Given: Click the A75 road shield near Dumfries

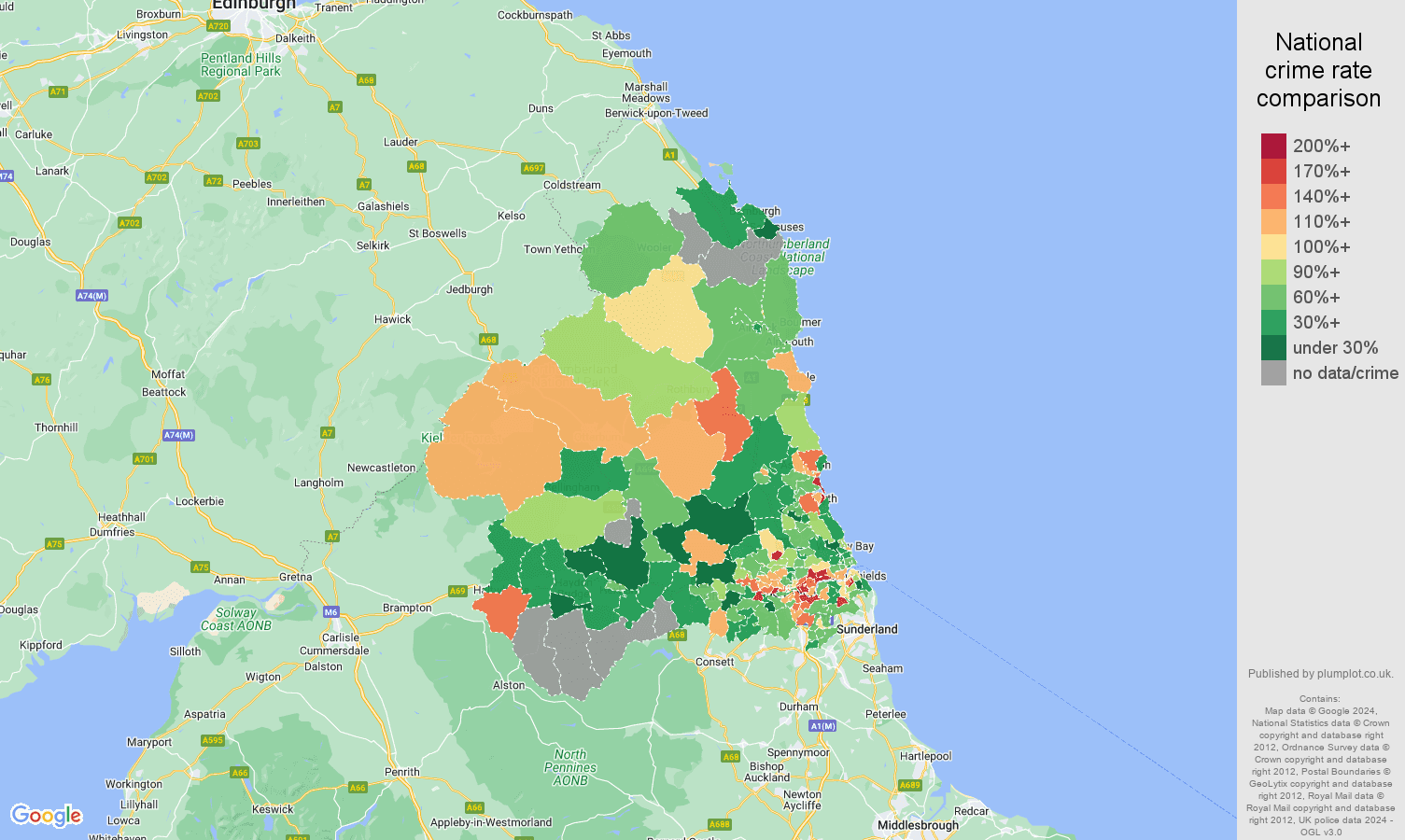Looking at the screenshot, I should click(x=54, y=544).
